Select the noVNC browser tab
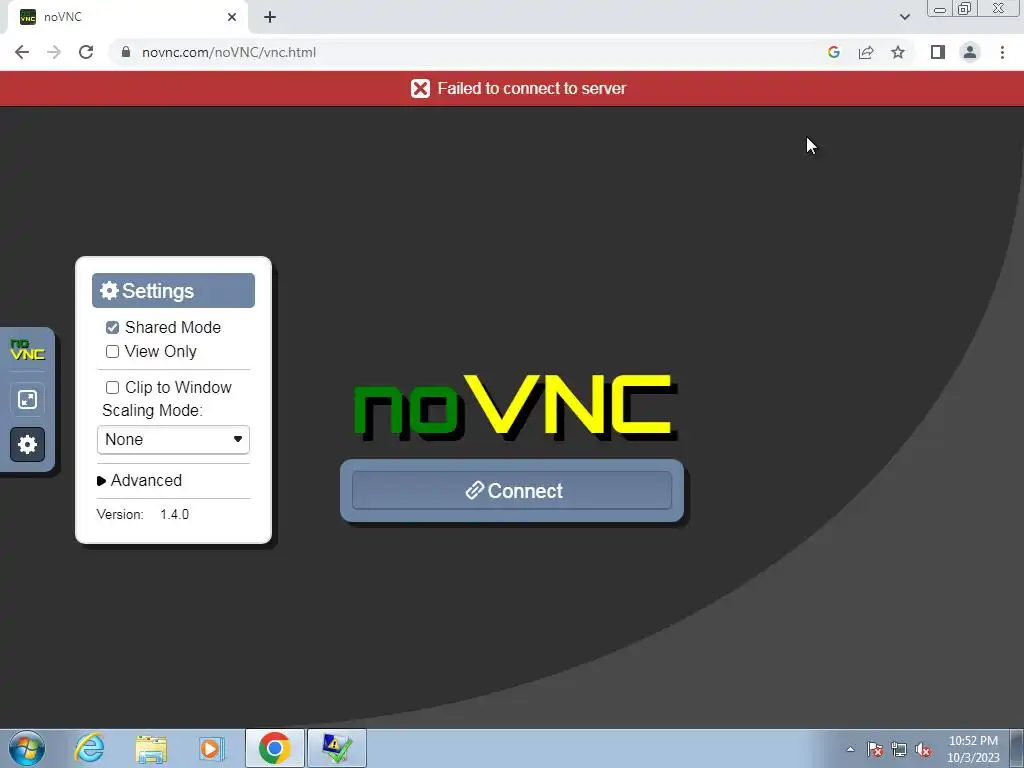1024x768 pixels. (x=127, y=17)
